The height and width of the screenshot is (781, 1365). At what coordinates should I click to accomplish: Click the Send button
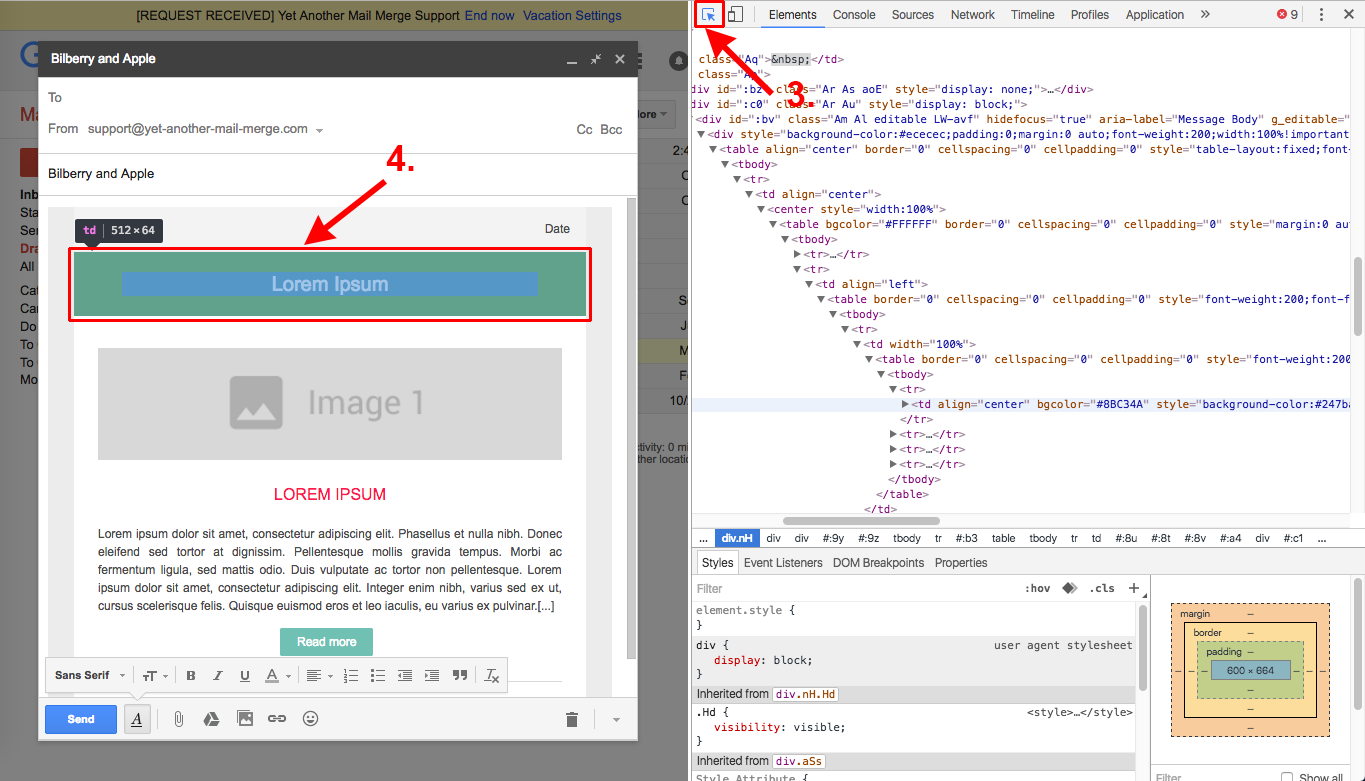tap(80, 718)
